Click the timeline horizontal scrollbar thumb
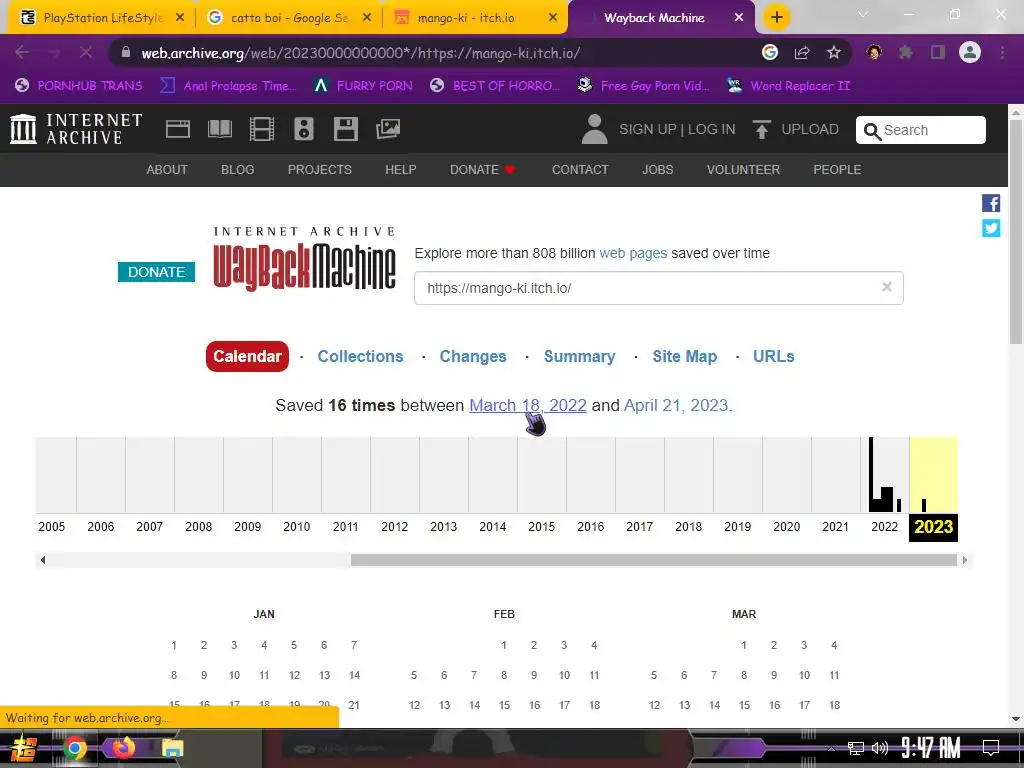Image resolution: width=1024 pixels, height=768 pixels. tap(654, 560)
